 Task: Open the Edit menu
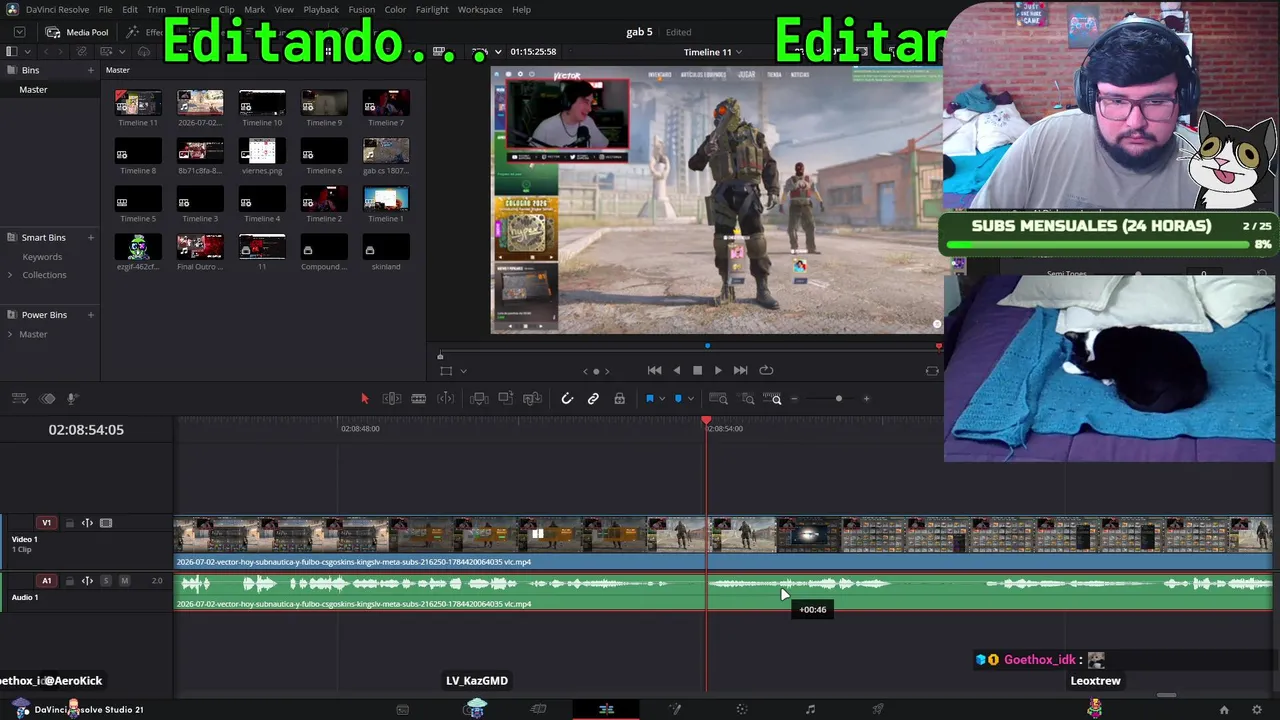coord(130,9)
